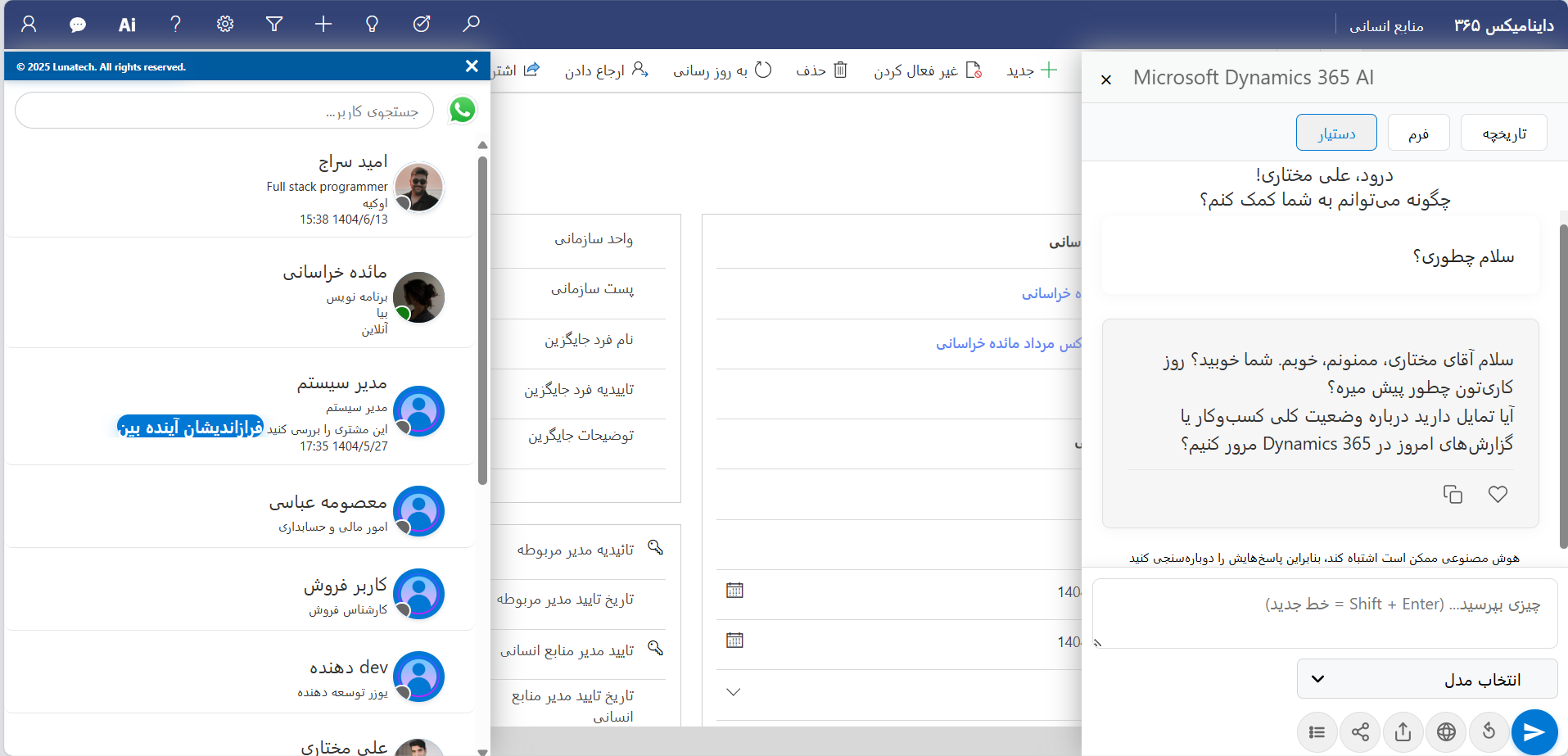The width and height of the screenshot is (1568, 756).
Task: Click the send message paper-plane button
Action: 1534,731
